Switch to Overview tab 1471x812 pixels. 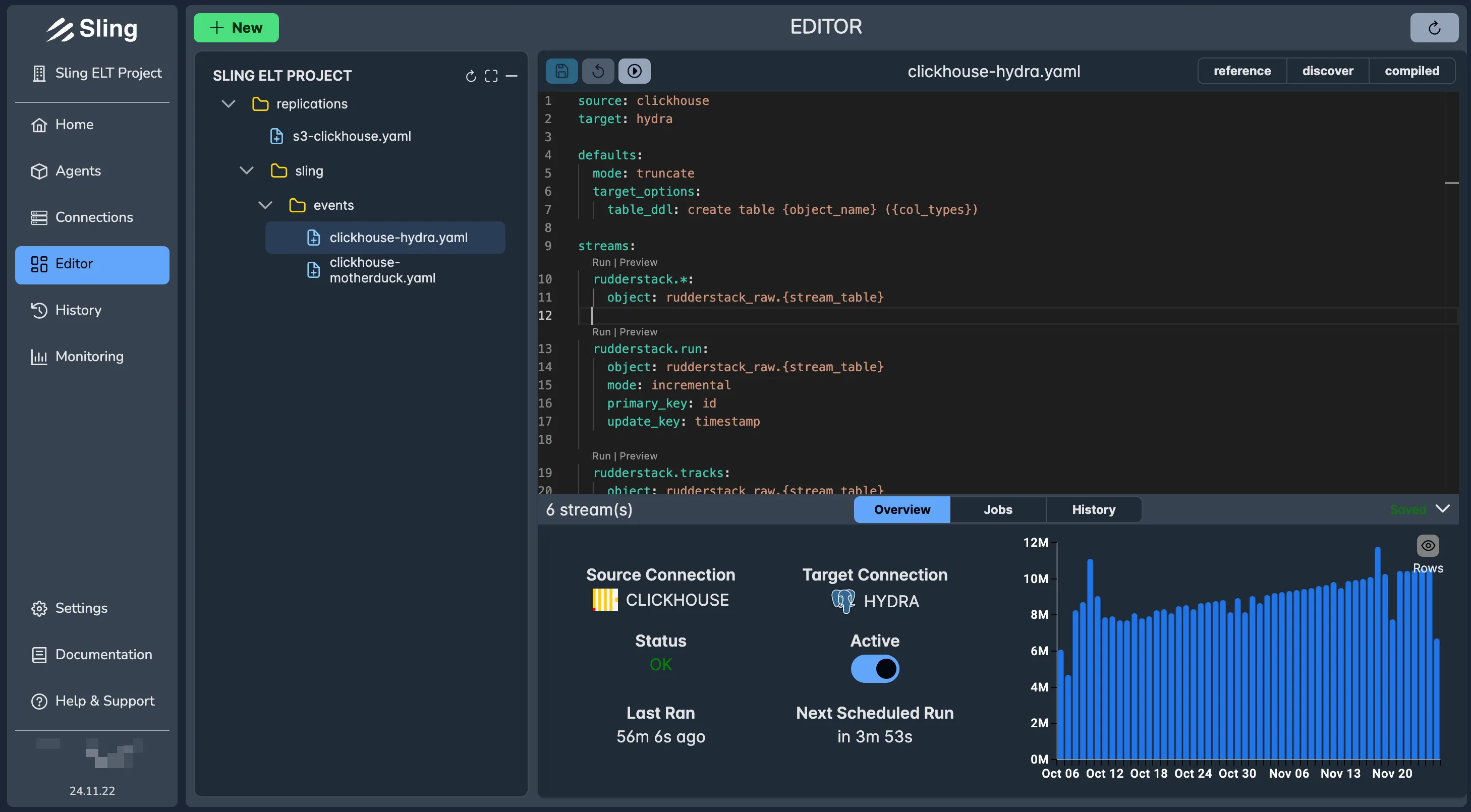901,509
